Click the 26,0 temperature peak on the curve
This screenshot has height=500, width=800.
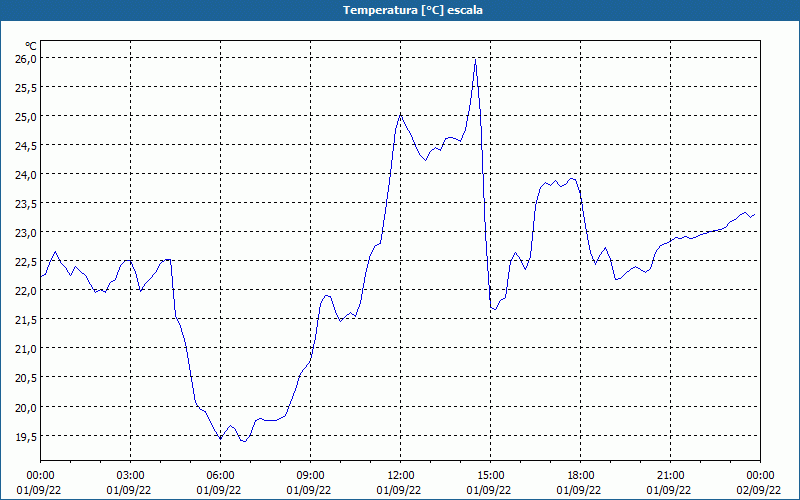click(476, 60)
